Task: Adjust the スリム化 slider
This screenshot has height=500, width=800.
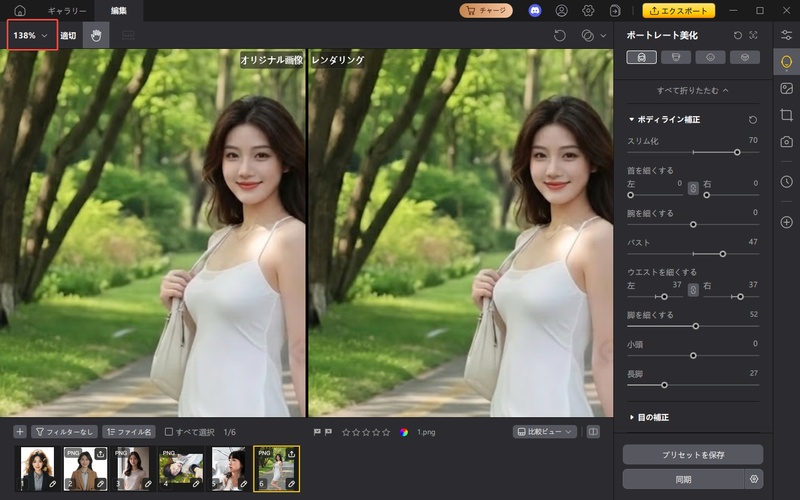Action: pyautogui.click(x=737, y=152)
